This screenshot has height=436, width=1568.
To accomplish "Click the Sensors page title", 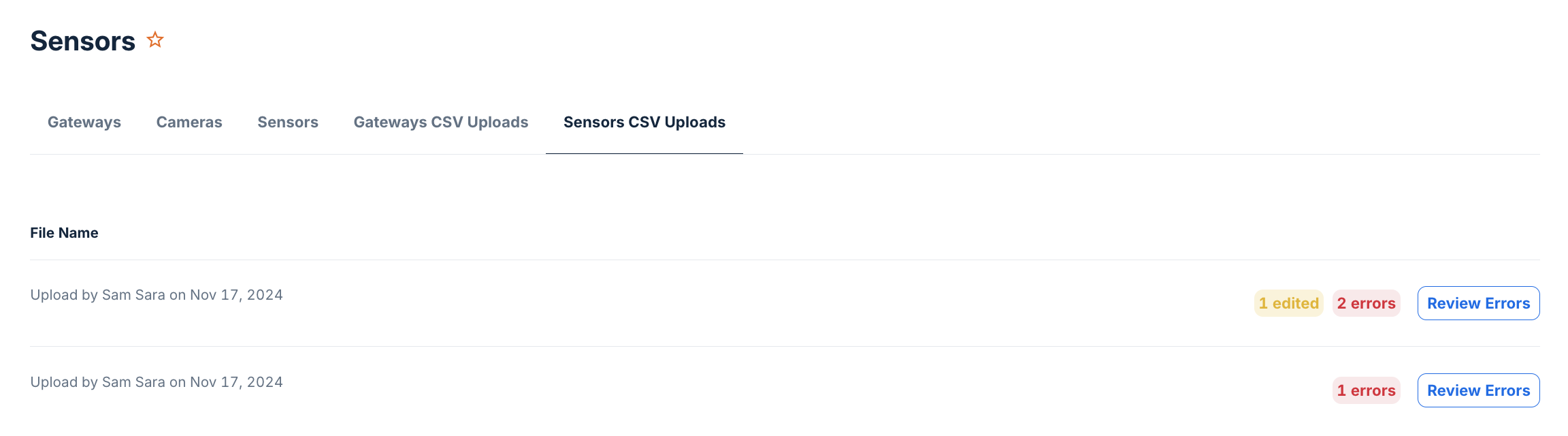I will tap(83, 41).
